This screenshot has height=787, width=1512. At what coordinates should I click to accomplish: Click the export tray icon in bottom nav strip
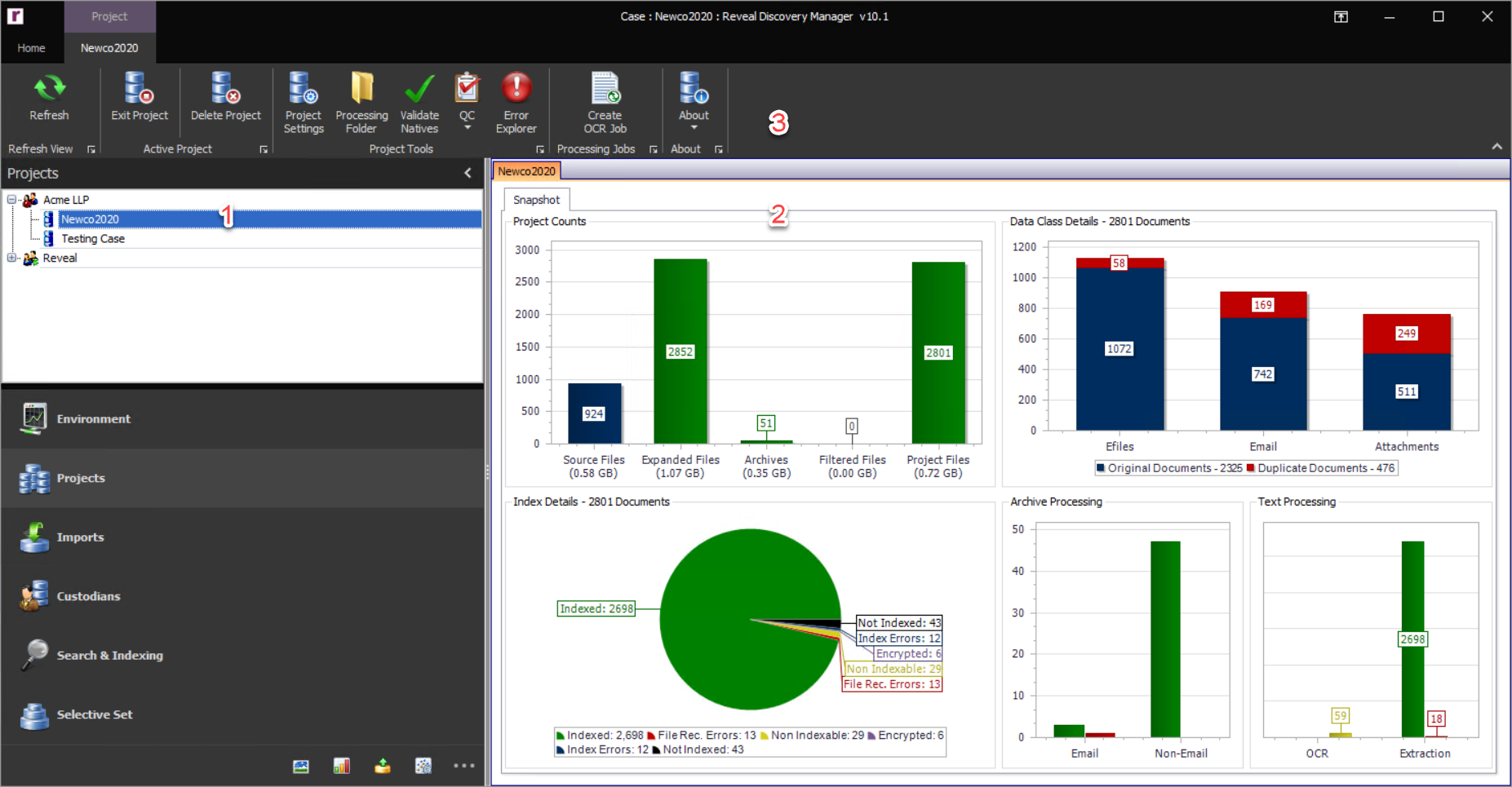click(x=383, y=766)
